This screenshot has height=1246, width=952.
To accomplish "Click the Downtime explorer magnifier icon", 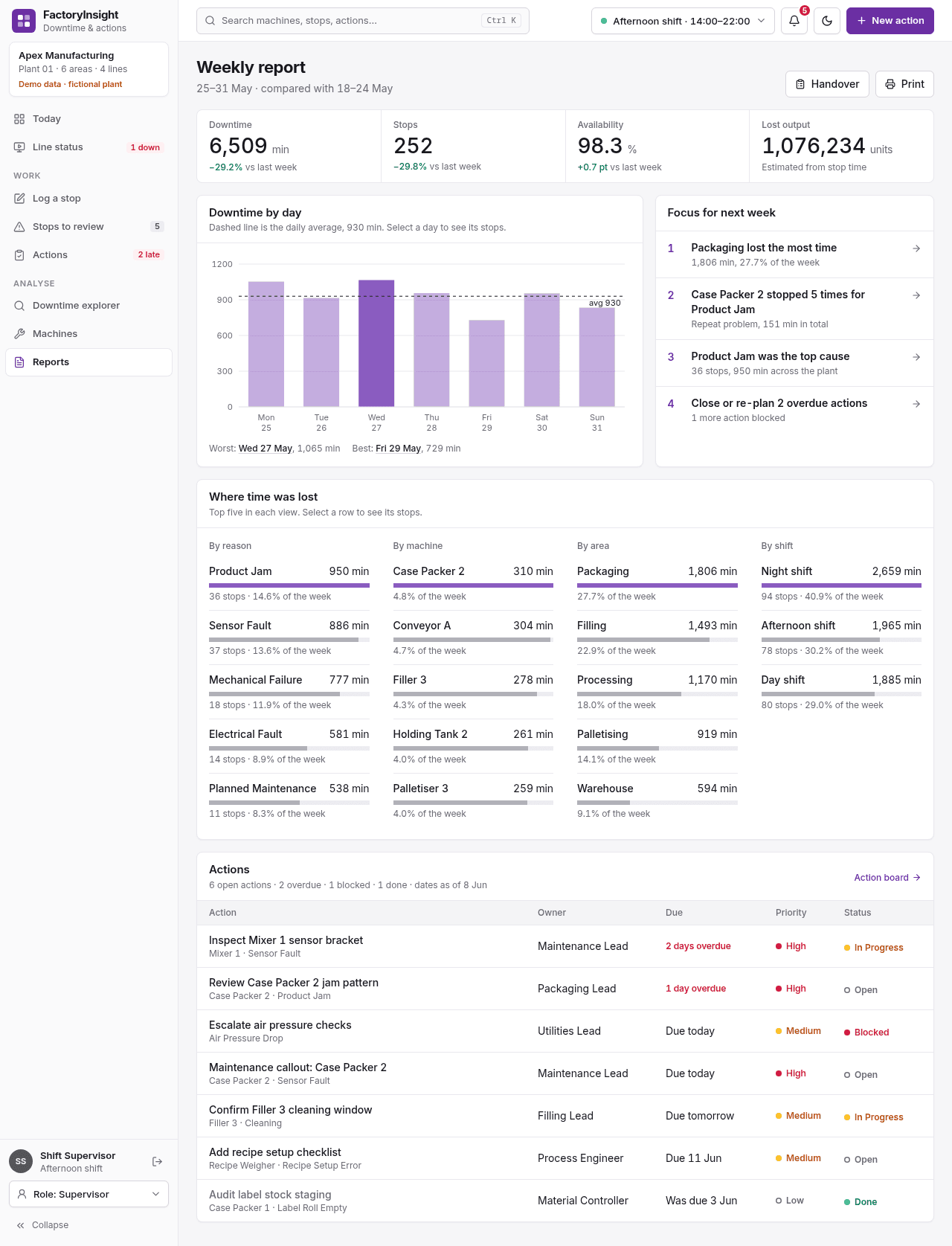I will coord(19,306).
